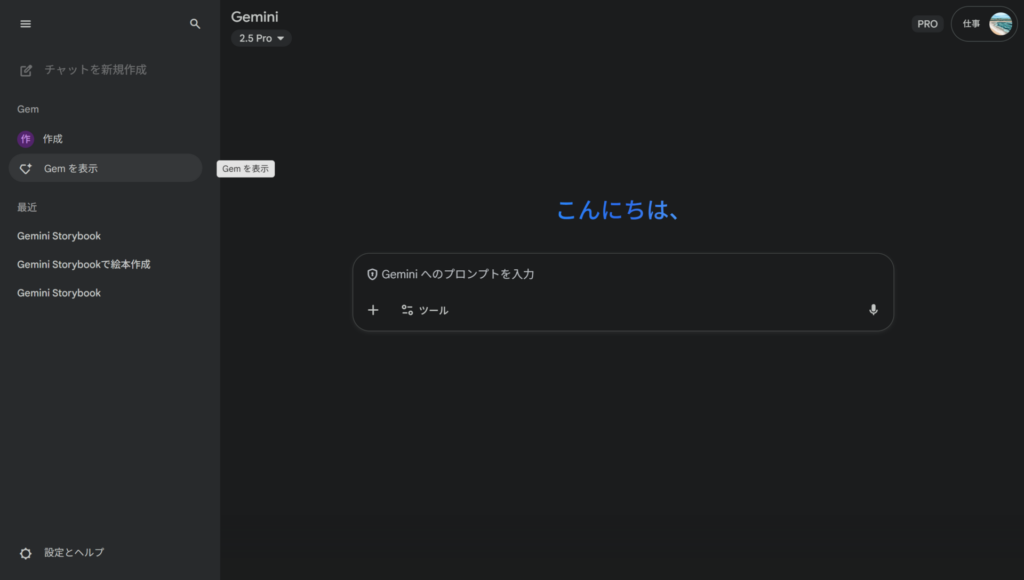Viewport: 1024px width, 580px height.
Task: Click the shield icon in the prompt field
Action: click(372, 274)
